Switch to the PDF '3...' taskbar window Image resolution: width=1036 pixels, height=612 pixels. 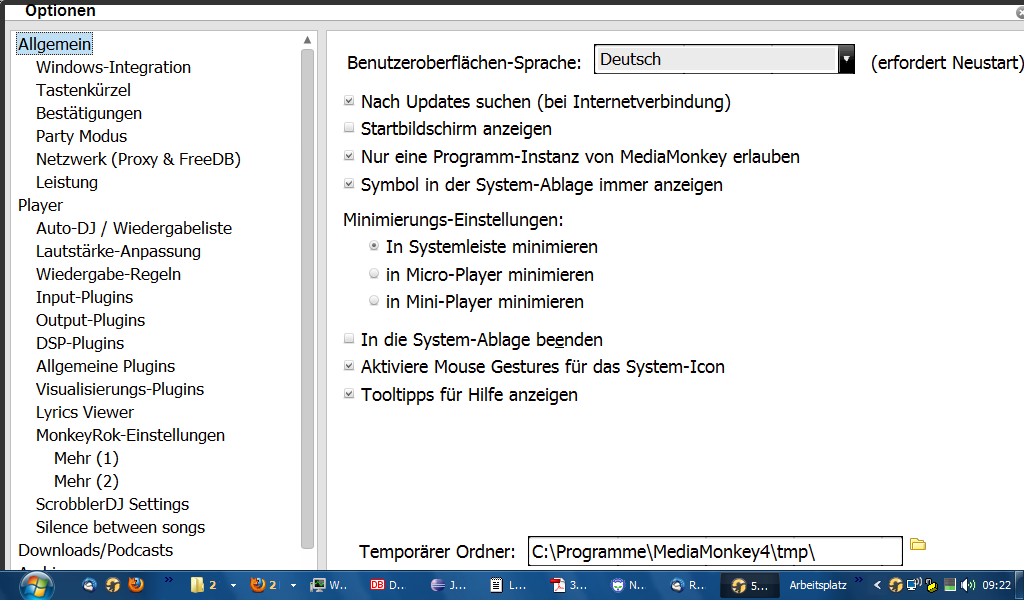tap(569, 585)
